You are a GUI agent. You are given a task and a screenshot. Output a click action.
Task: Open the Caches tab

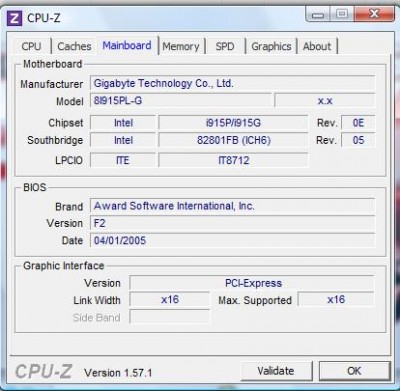pyautogui.click(x=74, y=46)
